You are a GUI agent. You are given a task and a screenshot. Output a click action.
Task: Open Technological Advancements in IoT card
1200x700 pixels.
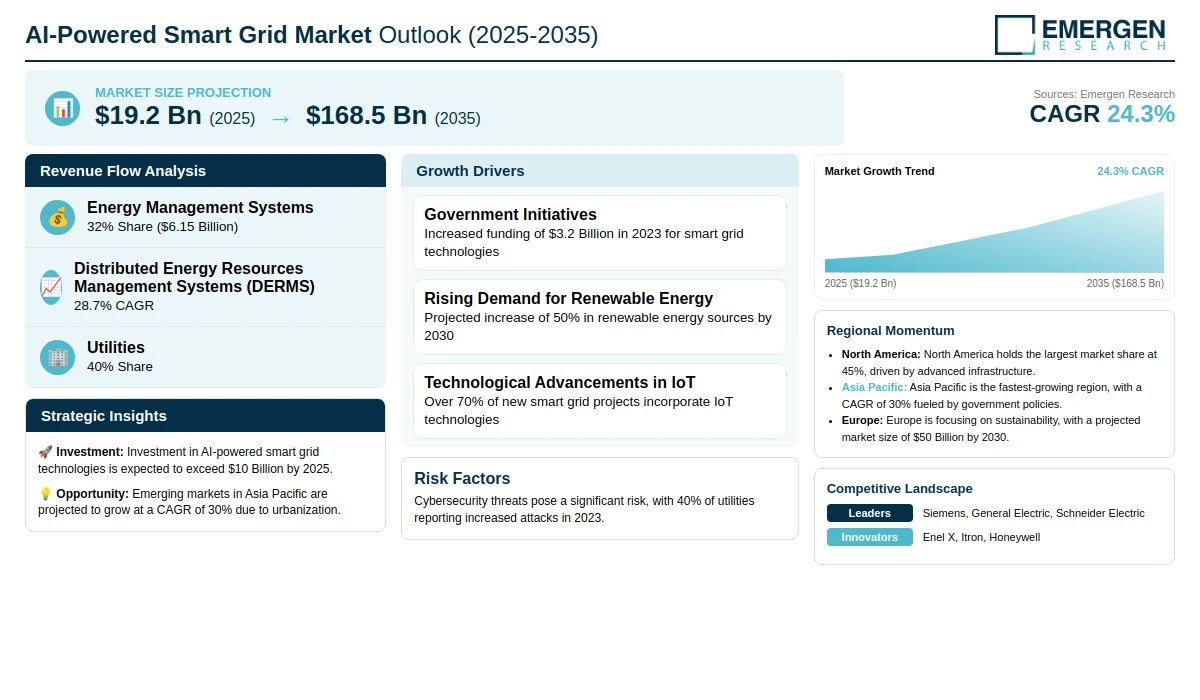600,401
